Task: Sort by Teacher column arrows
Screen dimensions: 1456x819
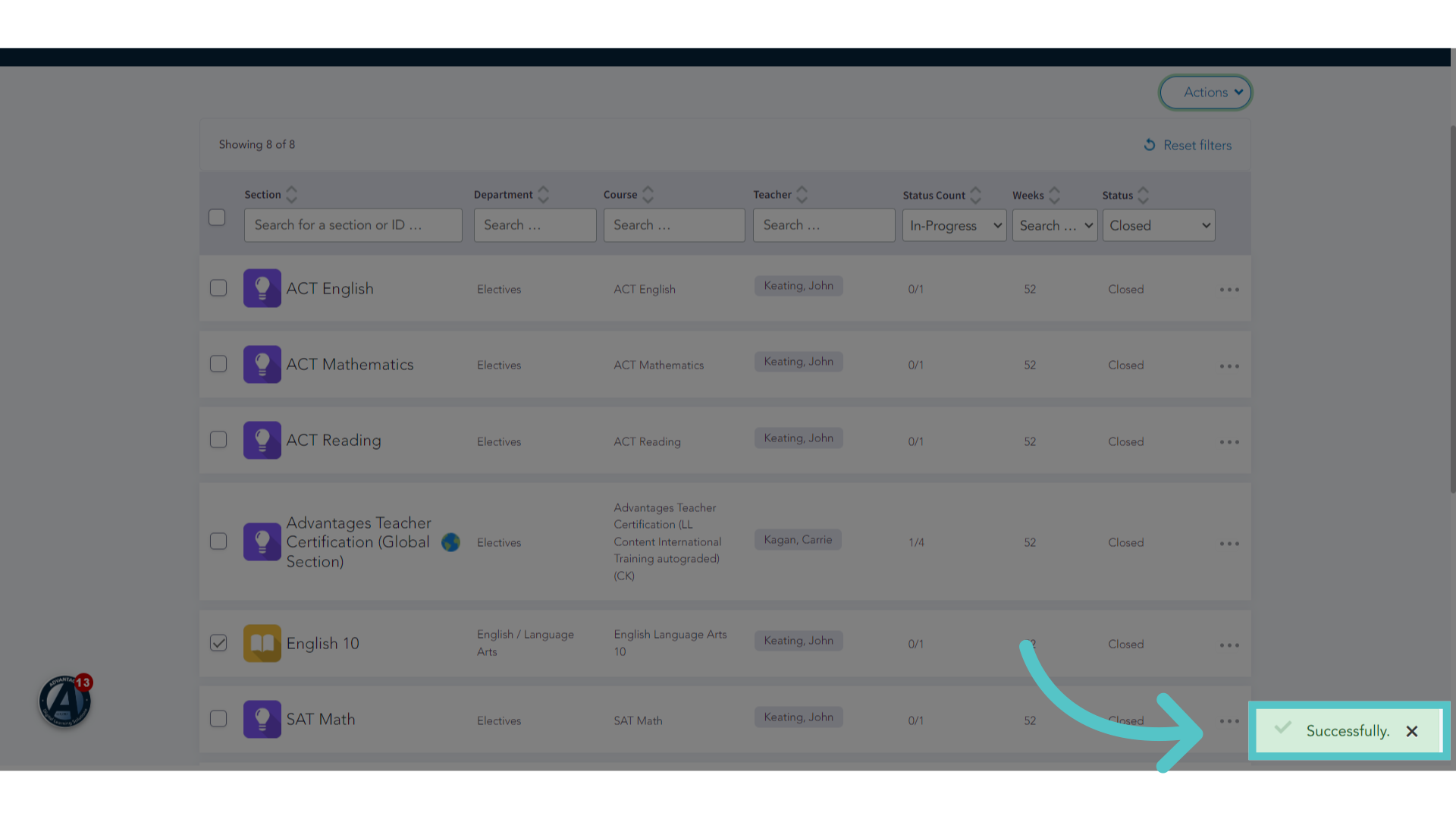Action: click(802, 195)
